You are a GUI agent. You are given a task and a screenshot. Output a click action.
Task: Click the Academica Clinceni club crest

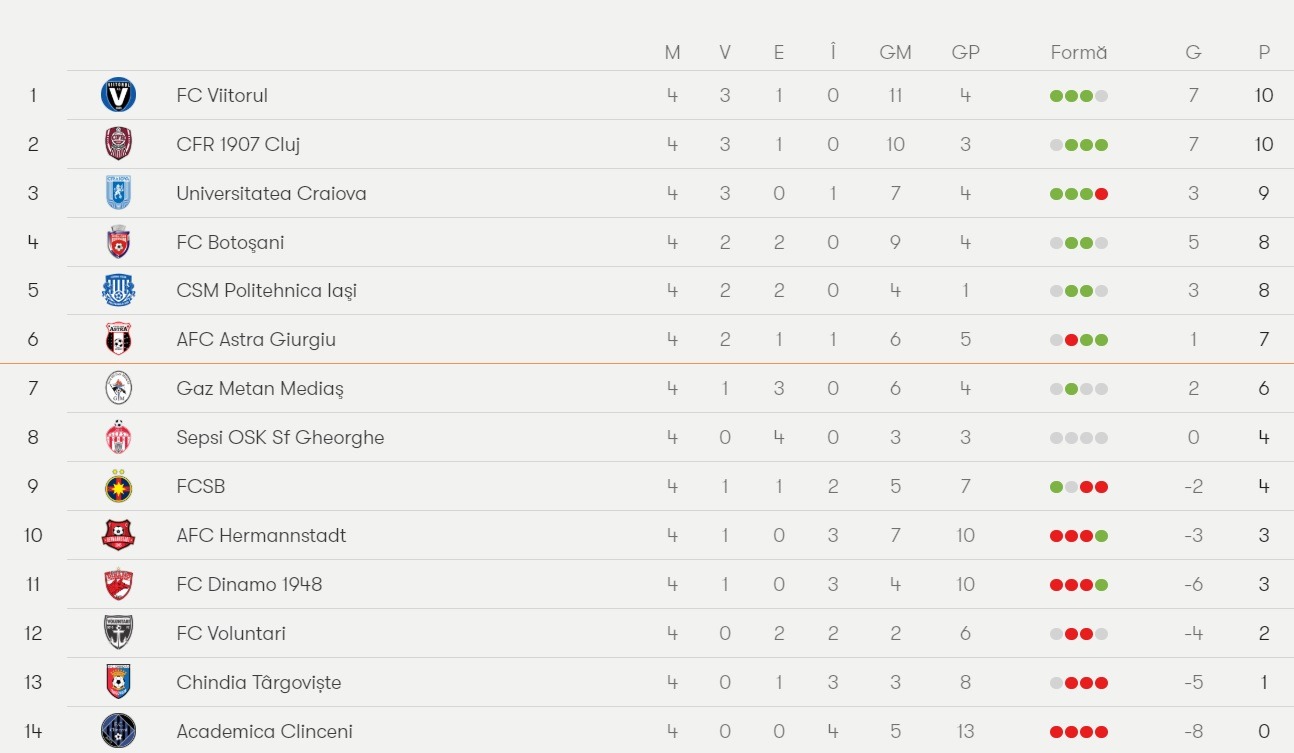[x=118, y=731]
